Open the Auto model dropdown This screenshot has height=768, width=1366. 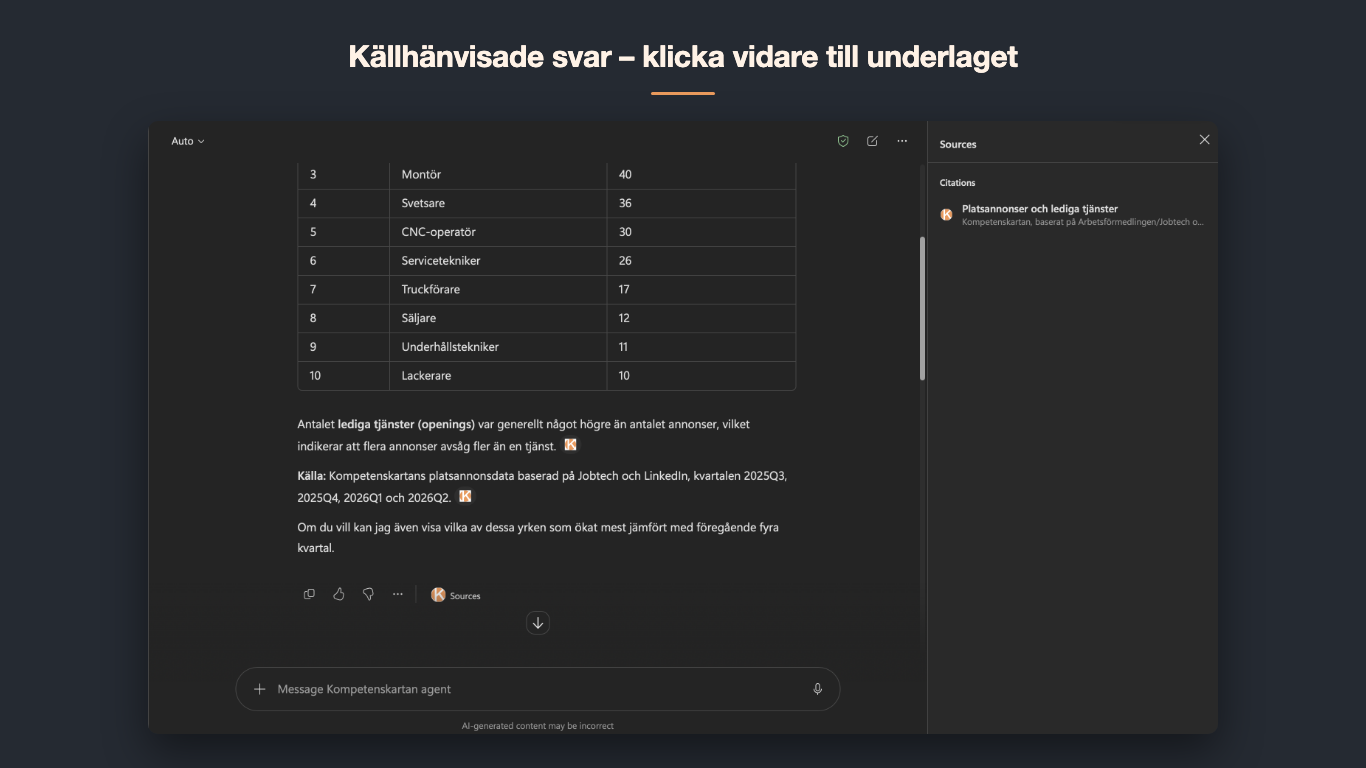click(187, 141)
